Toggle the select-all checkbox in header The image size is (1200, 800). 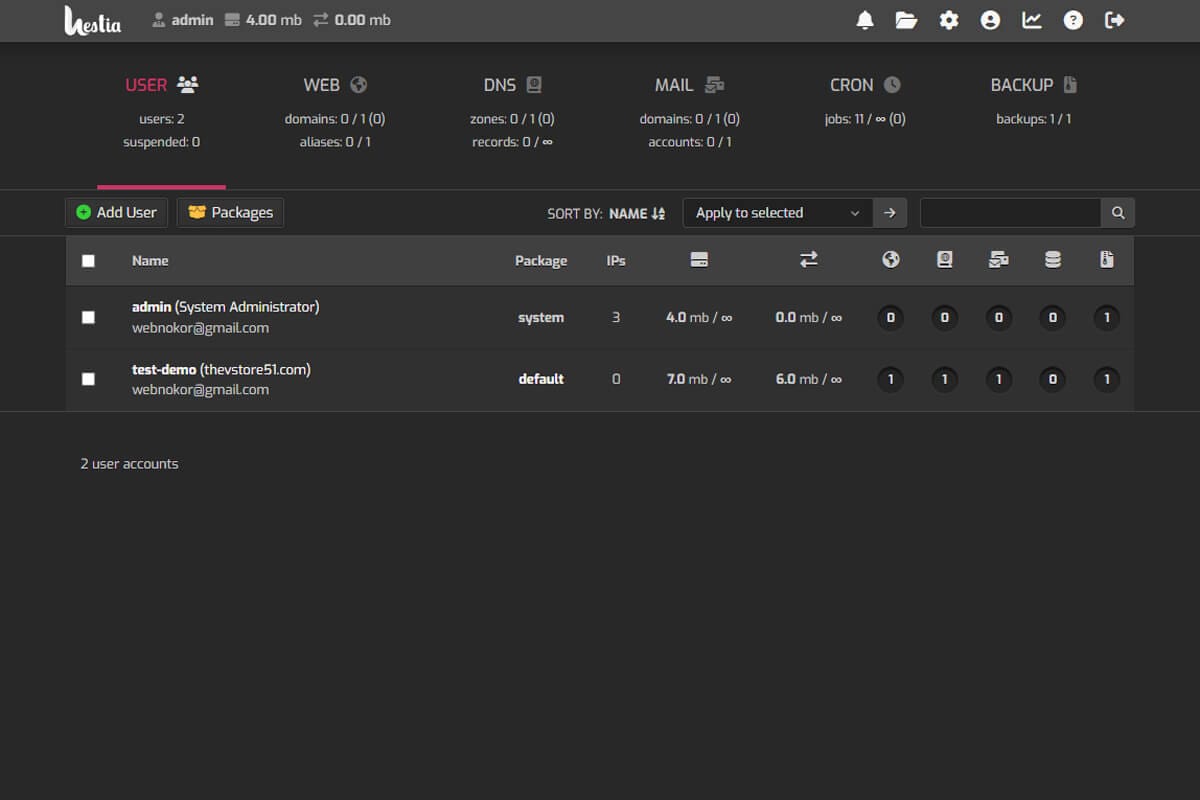tap(88, 261)
